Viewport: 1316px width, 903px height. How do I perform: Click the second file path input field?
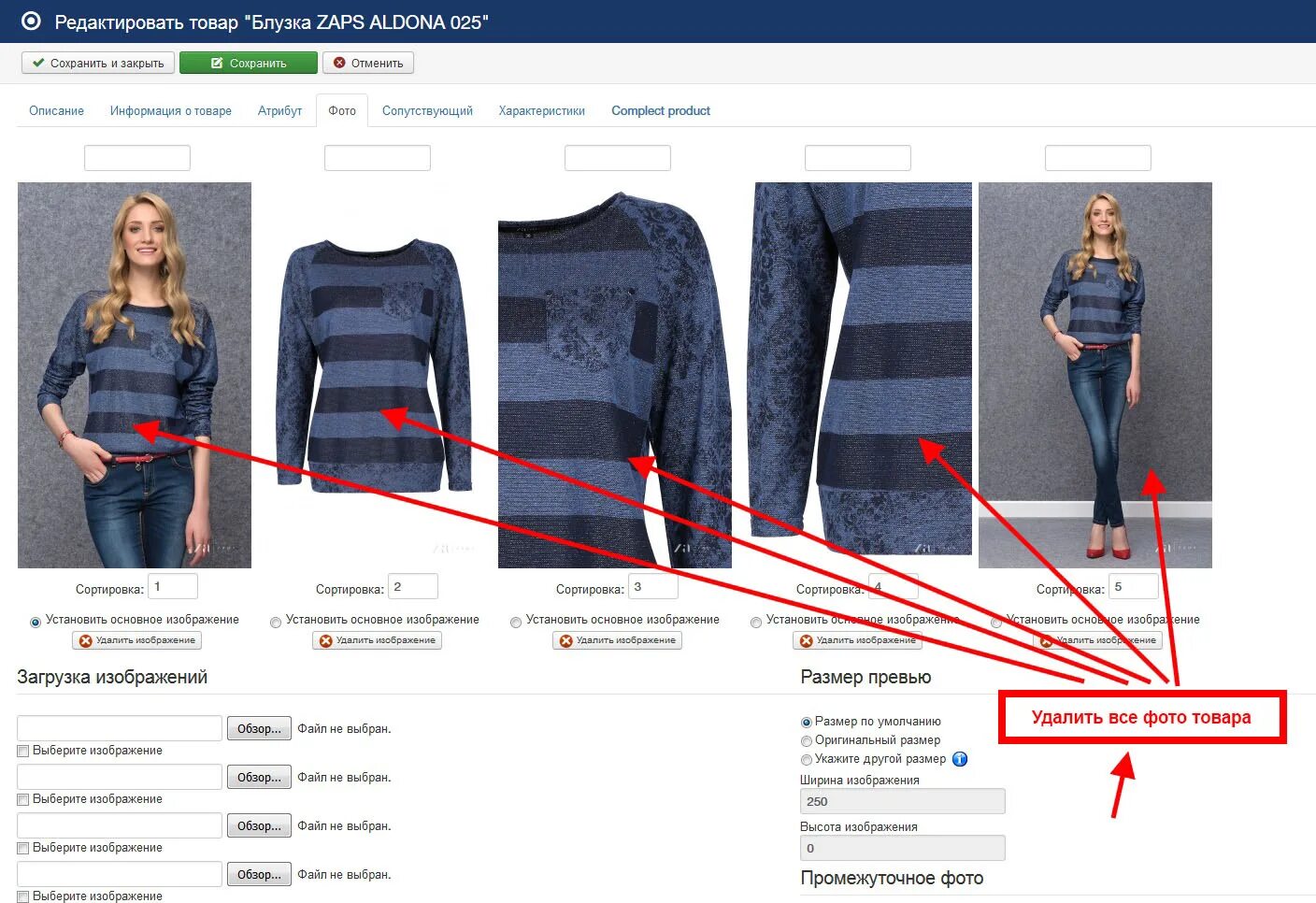[x=120, y=777]
